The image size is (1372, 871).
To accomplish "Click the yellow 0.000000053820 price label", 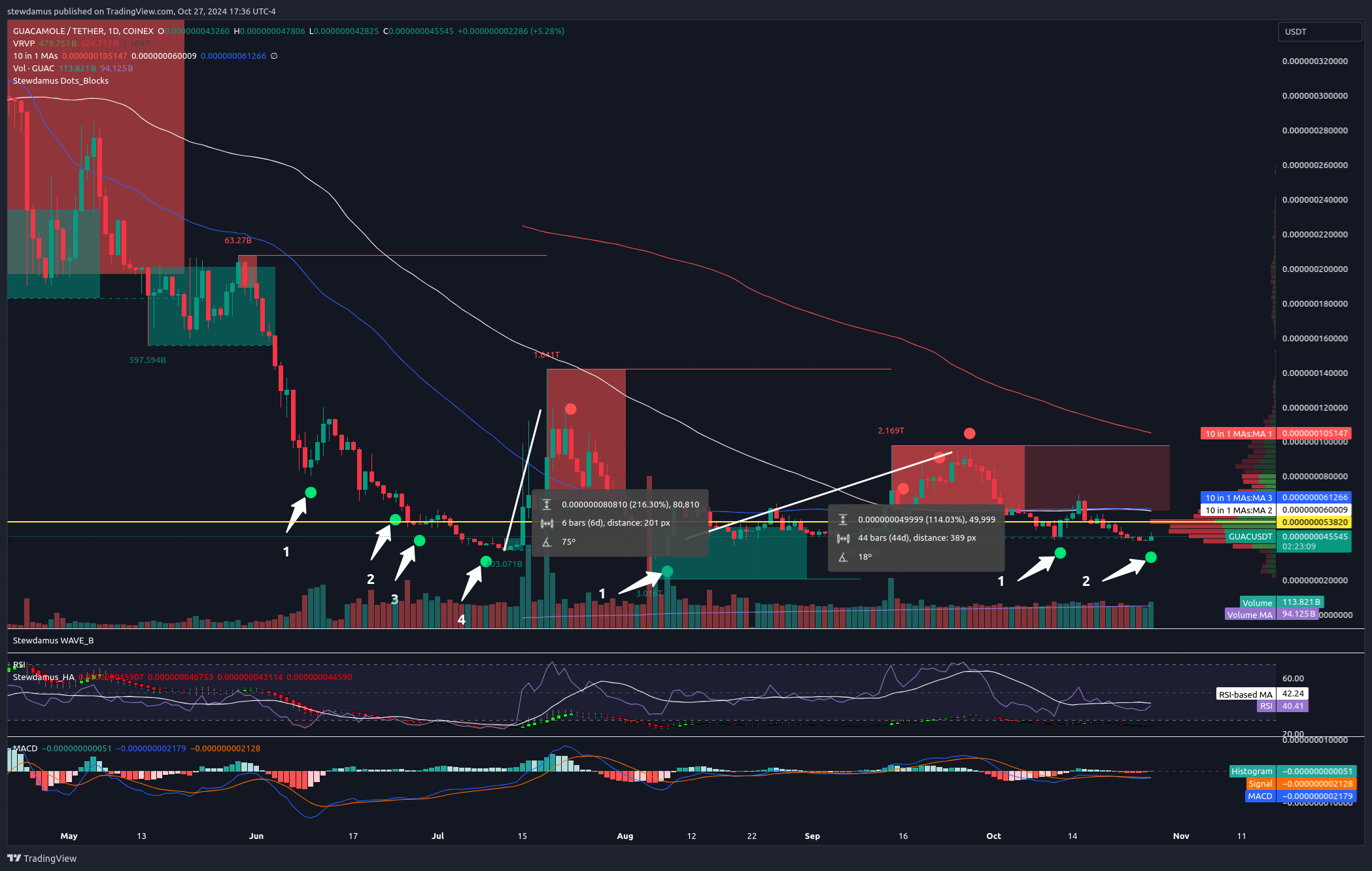I will [1314, 522].
